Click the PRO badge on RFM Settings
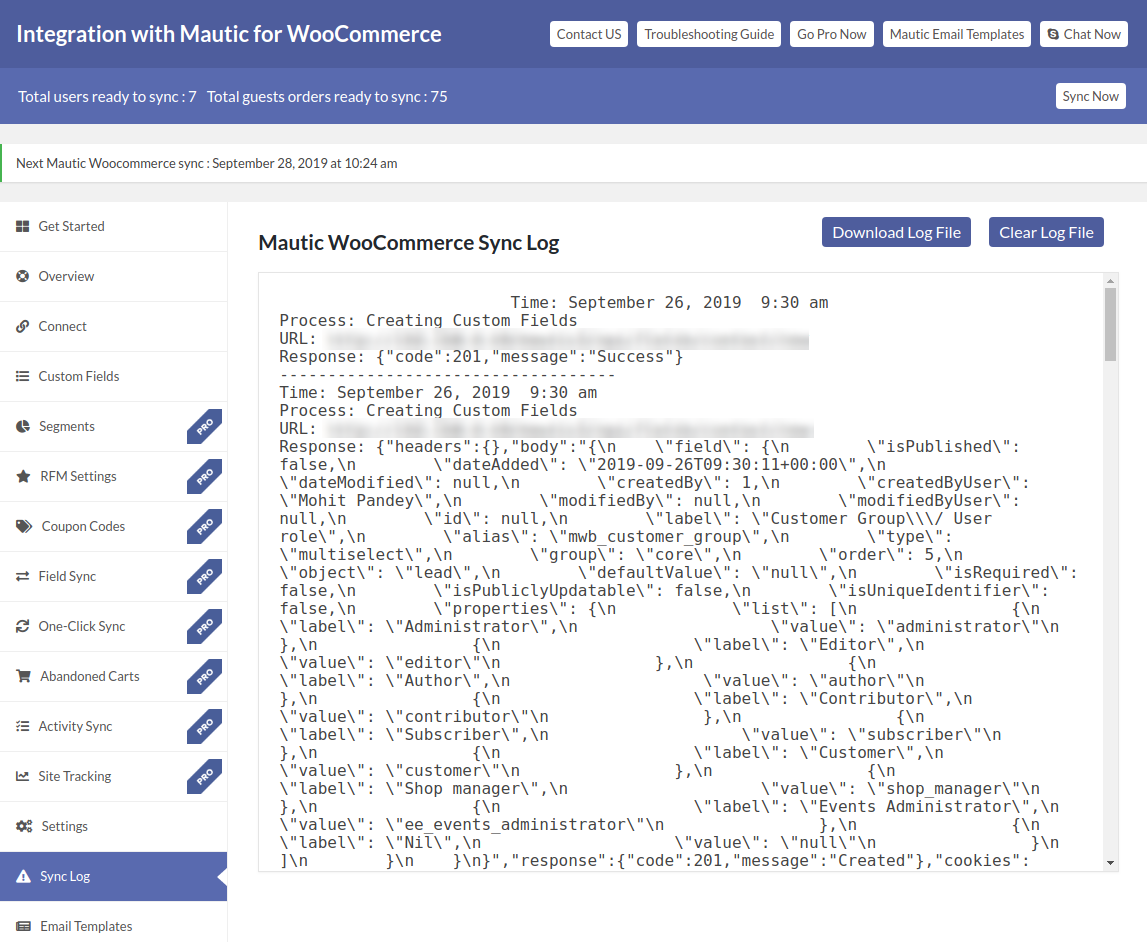 coord(205,476)
